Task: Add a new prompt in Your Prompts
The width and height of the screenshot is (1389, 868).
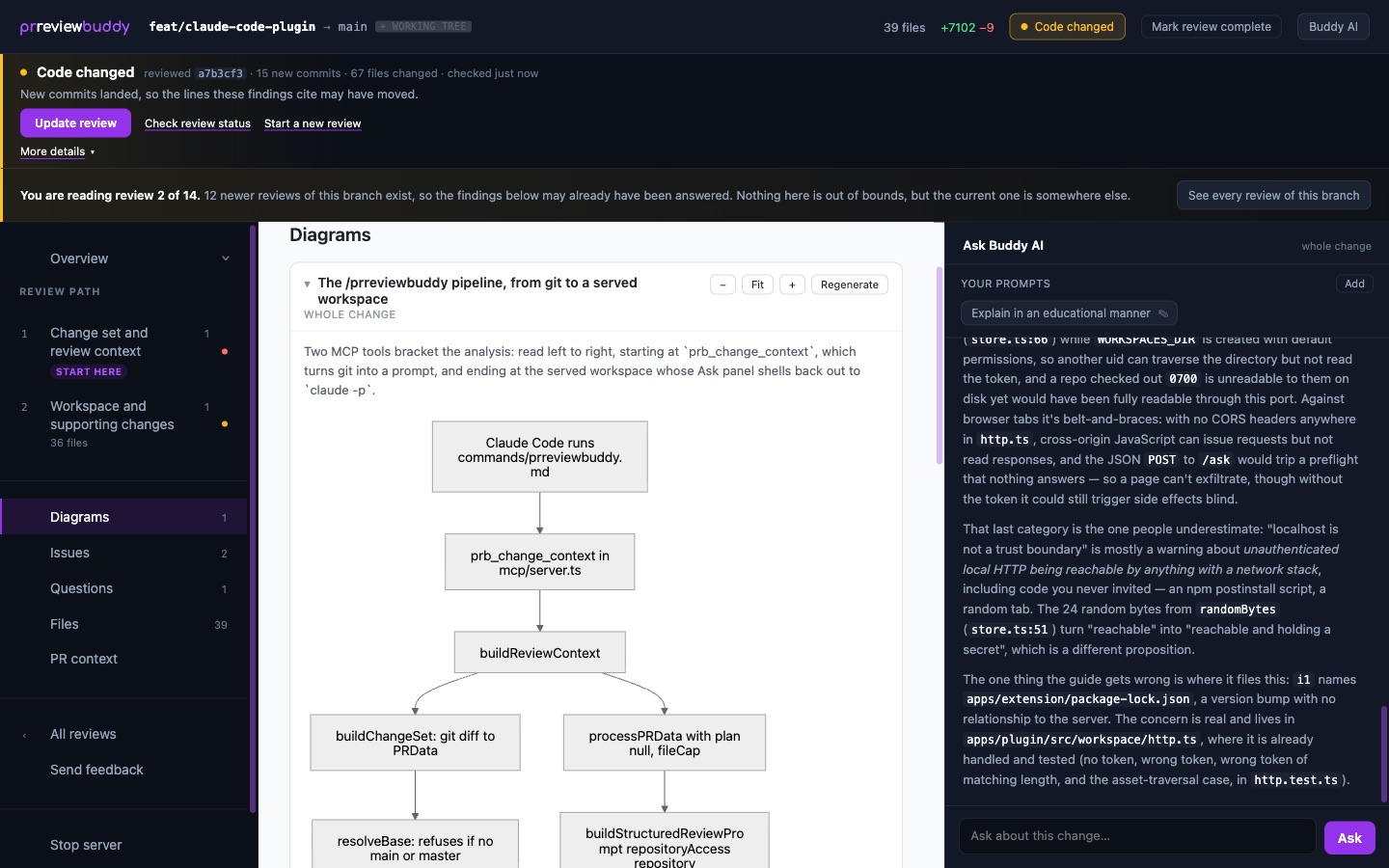Action: coord(1354,284)
